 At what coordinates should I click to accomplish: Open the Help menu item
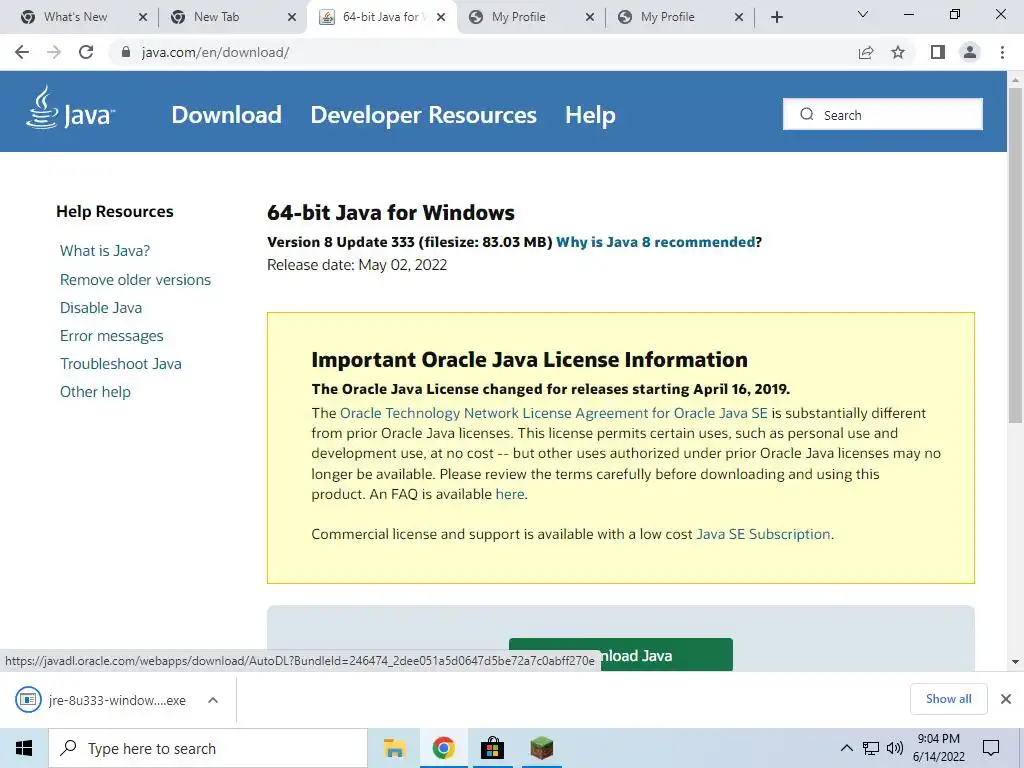[590, 115]
